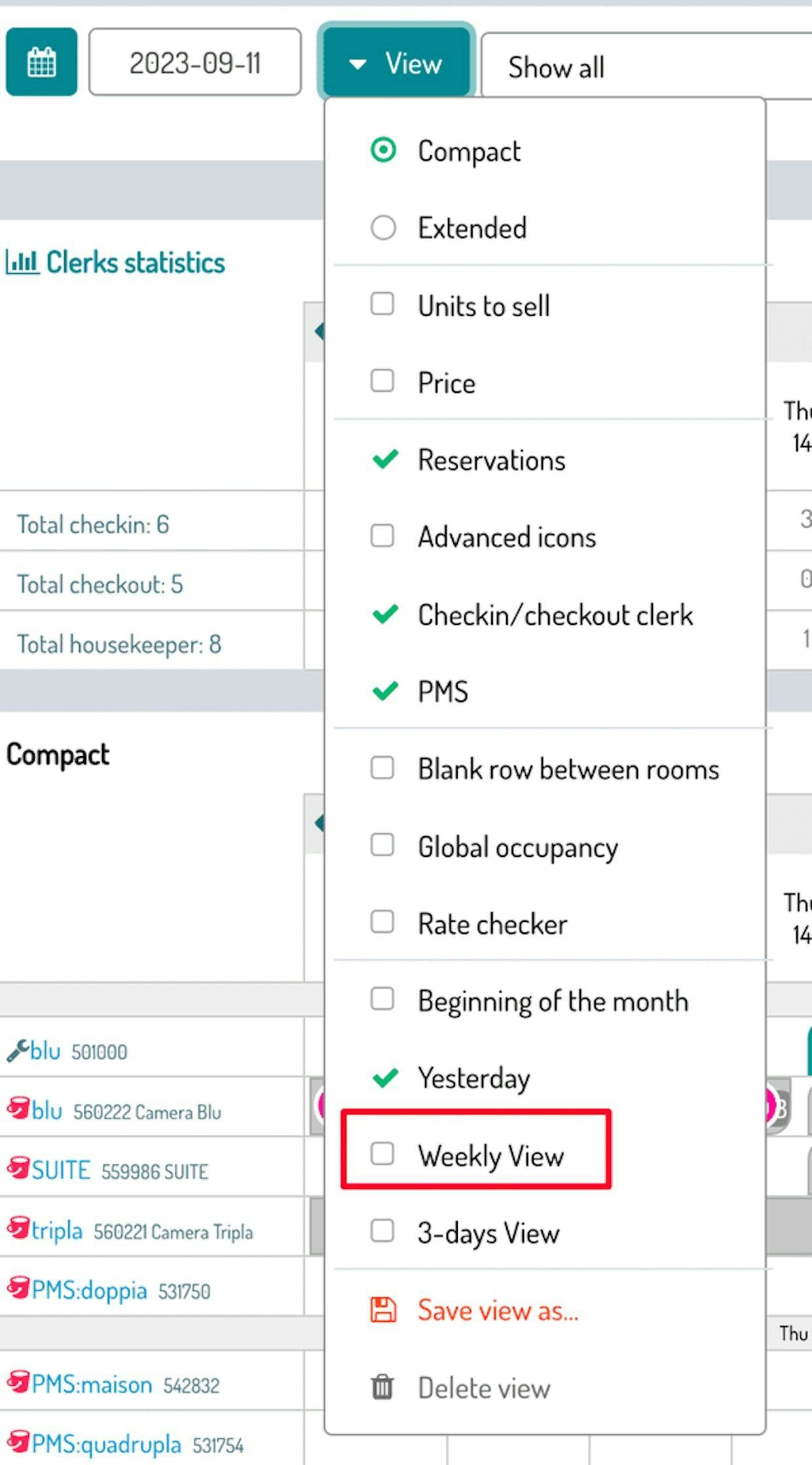Click the pink icon beside tripla 560221

point(18,1228)
